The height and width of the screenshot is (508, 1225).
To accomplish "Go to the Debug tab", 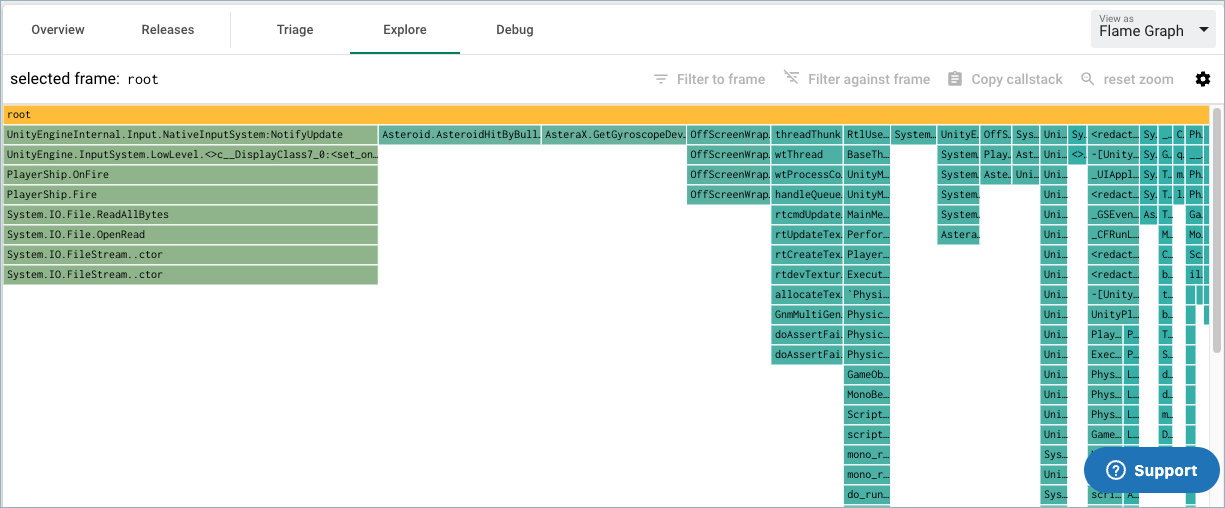I will coord(514,30).
